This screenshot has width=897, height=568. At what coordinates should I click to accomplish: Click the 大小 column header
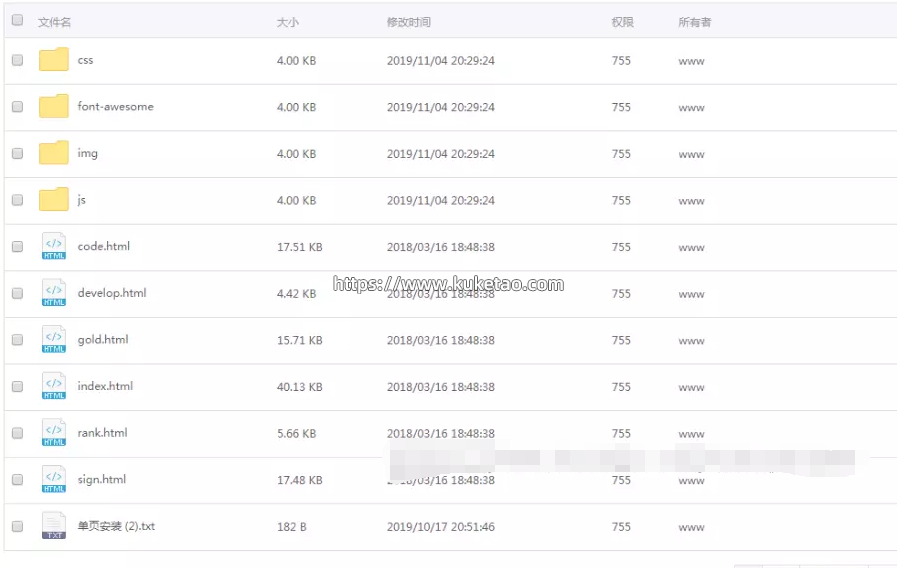coord(288,22)
